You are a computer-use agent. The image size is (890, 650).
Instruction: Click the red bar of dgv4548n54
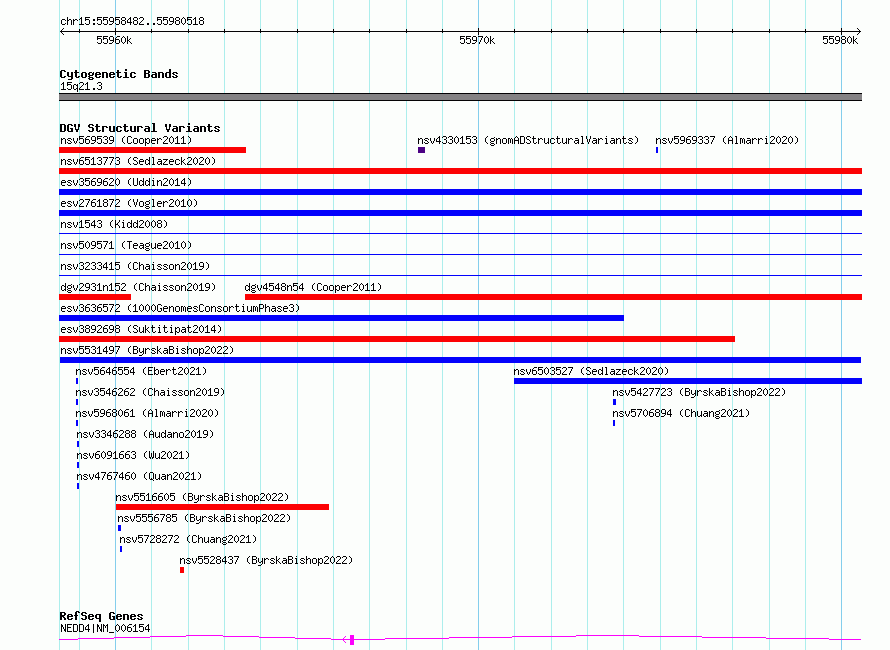point(553,297)
